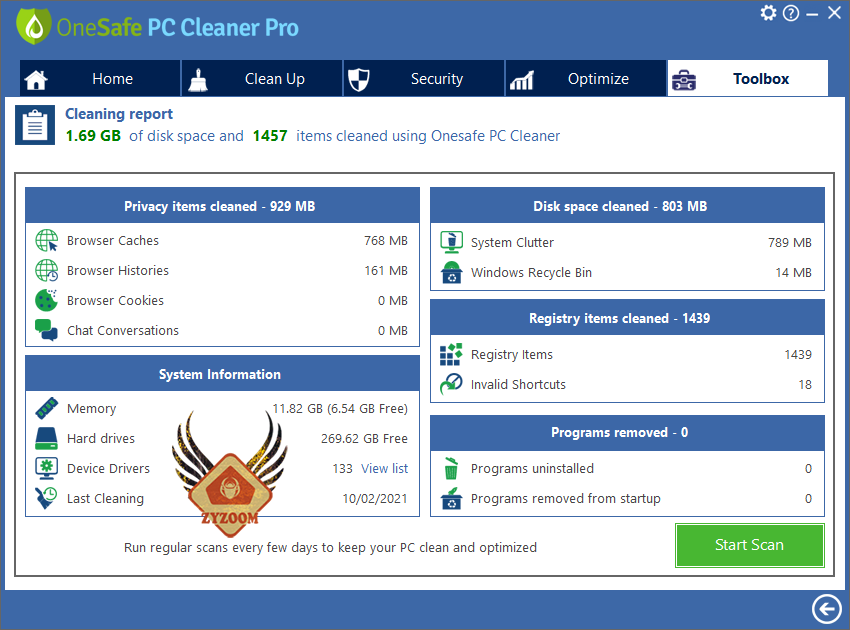Click the Hard drives label
The width and height of the screenshot is (850, 630).
point(101,438)
